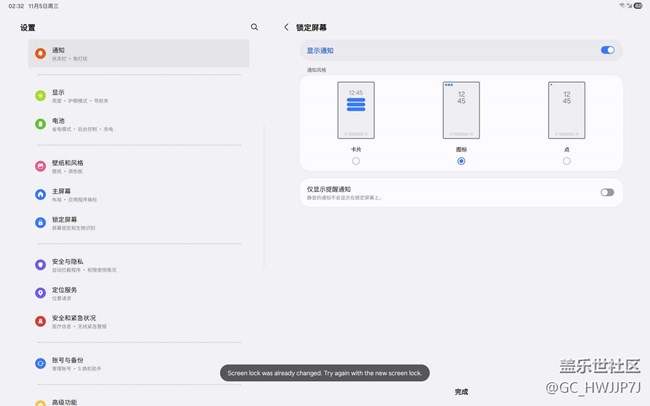Tap the search magnifier icon in Settings
This screenshot has height=406, width=650.
[254, 27]
